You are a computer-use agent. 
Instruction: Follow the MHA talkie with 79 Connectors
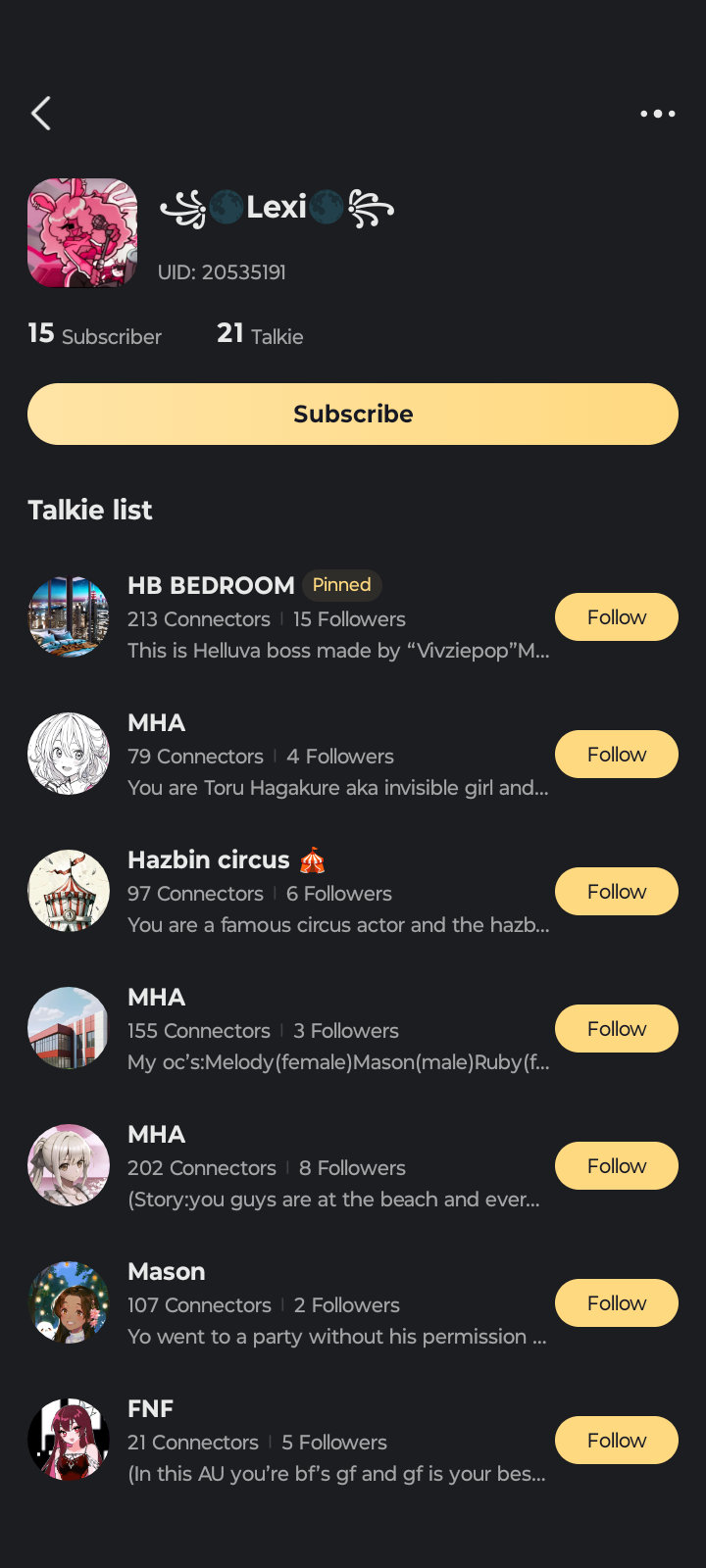tap(616, 755)
